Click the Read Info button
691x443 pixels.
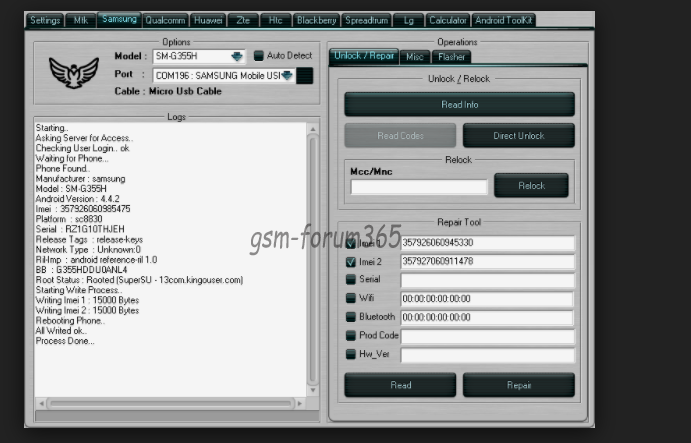click(x=459, y=104)
